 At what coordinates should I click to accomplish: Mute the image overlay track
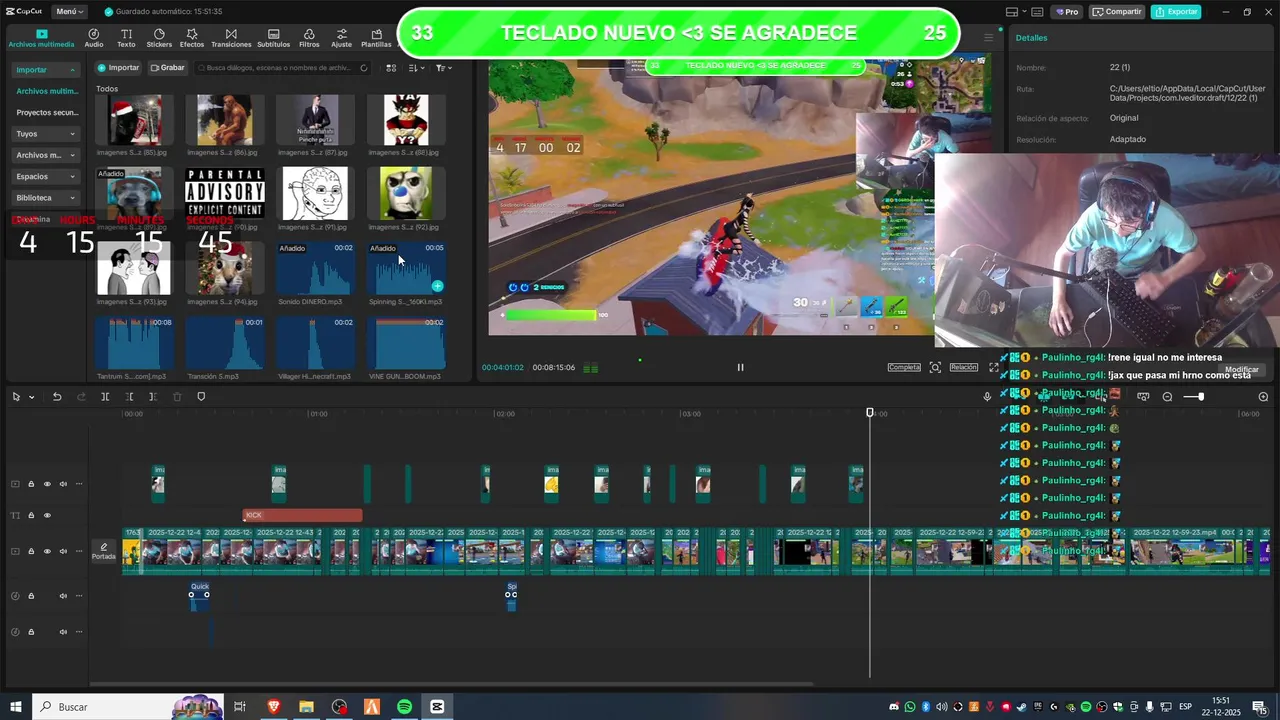pyautogui.click(x=63, y=484)
